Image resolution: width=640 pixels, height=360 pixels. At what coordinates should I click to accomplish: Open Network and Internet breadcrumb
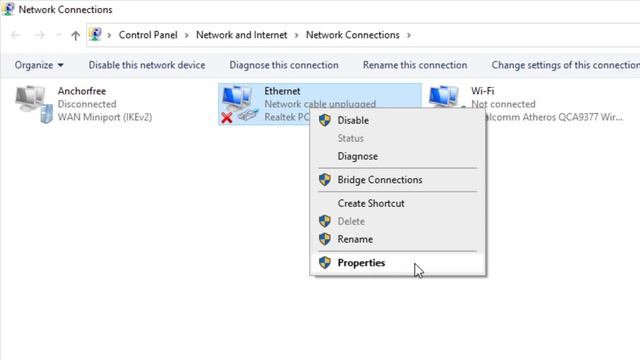pos(242,35)
